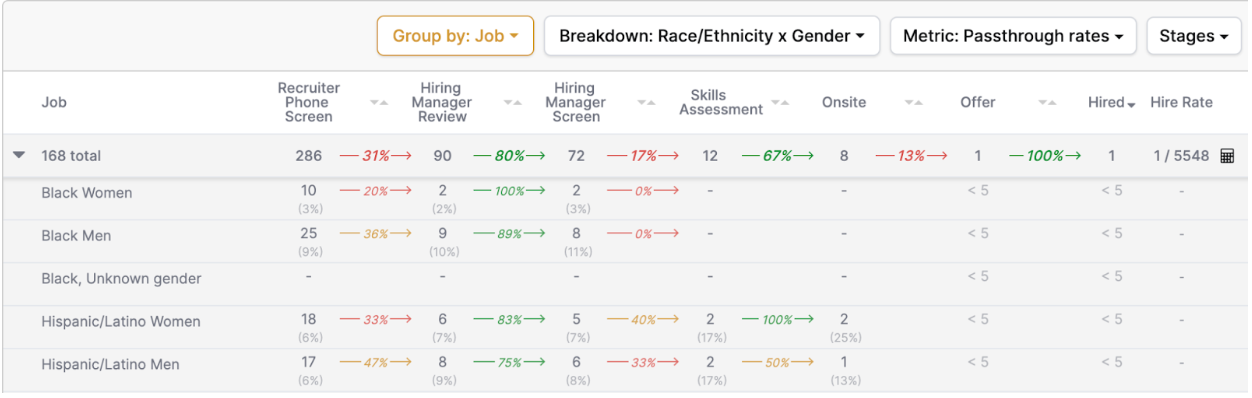The image size is (1252, 398).
Task: Select the 168 total row label
Action: pos(71,156)
